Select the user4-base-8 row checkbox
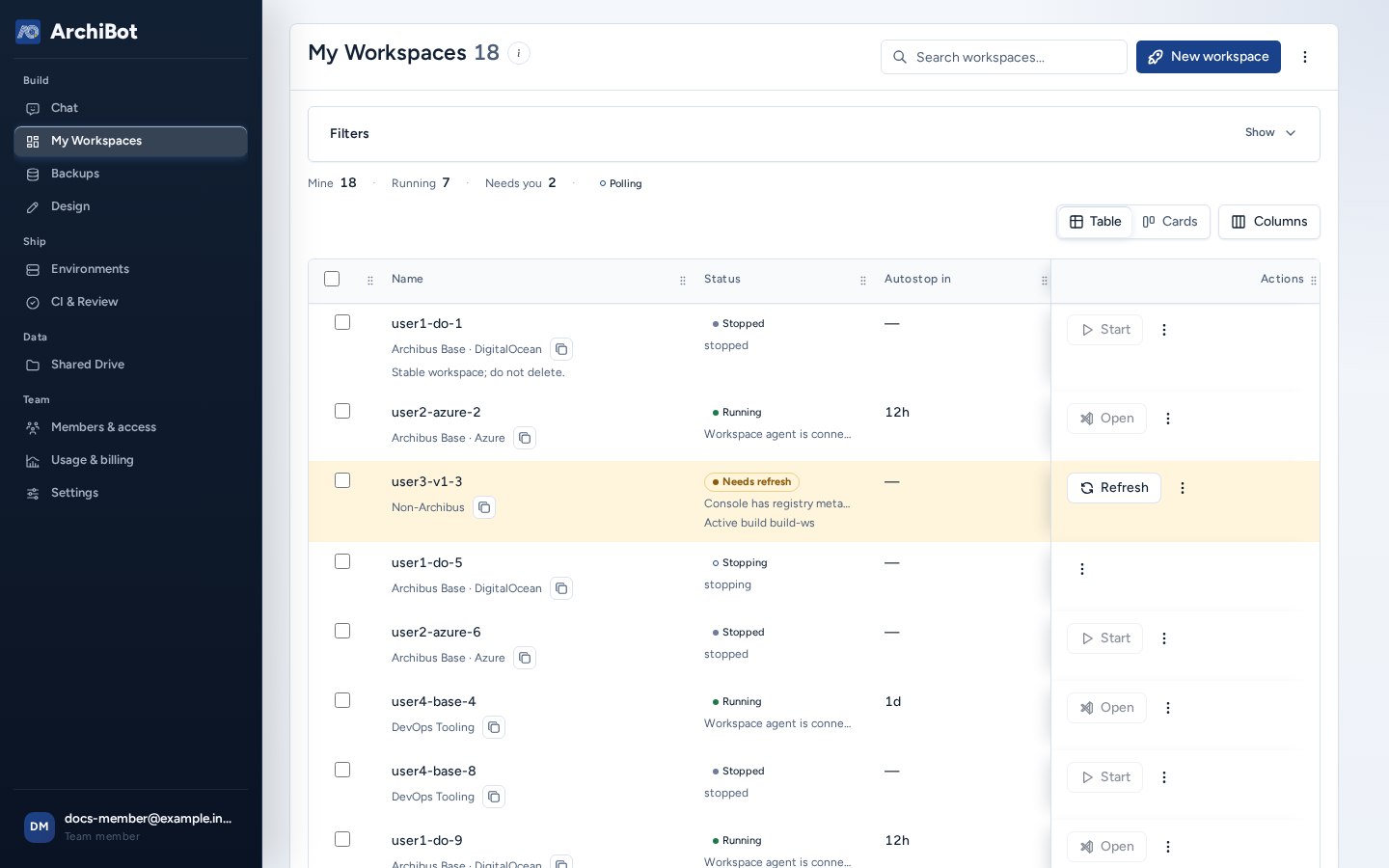Viewport: 1389px width, 868px height. pos(342,770)
